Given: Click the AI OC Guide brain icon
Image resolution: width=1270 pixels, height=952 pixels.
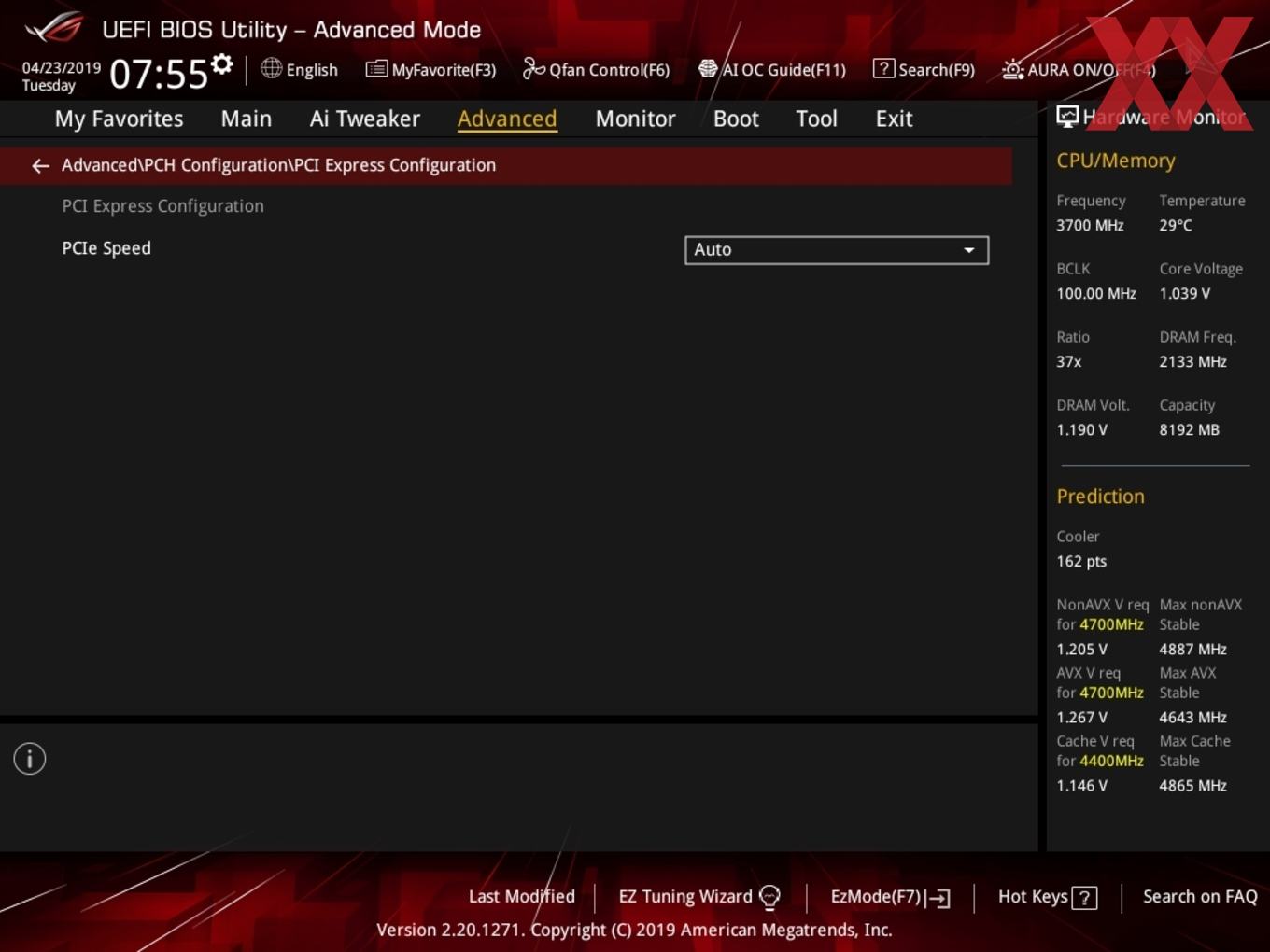Looking at the screenshot, I should [x=708, y=69].
